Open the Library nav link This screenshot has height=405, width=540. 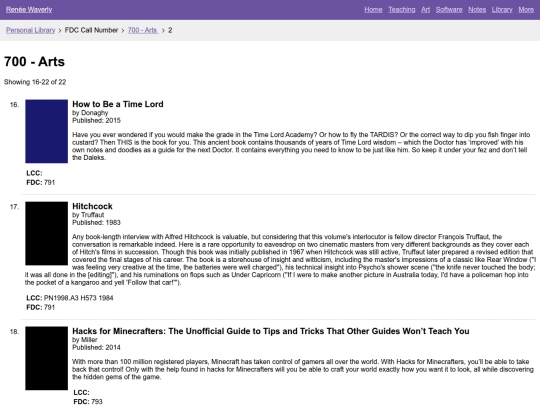coord(502,10)
